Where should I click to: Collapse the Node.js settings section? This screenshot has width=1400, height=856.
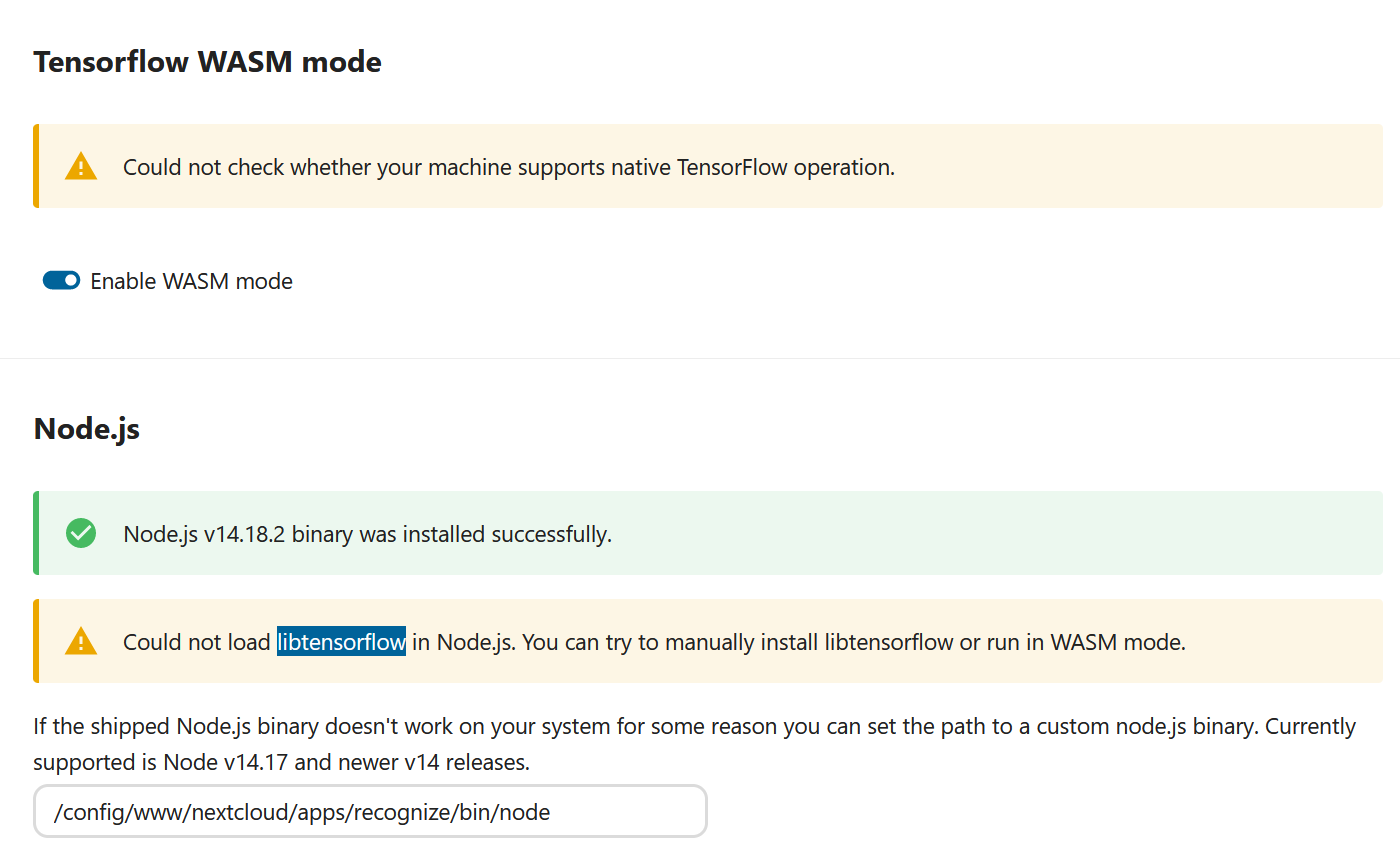(86, 428)
